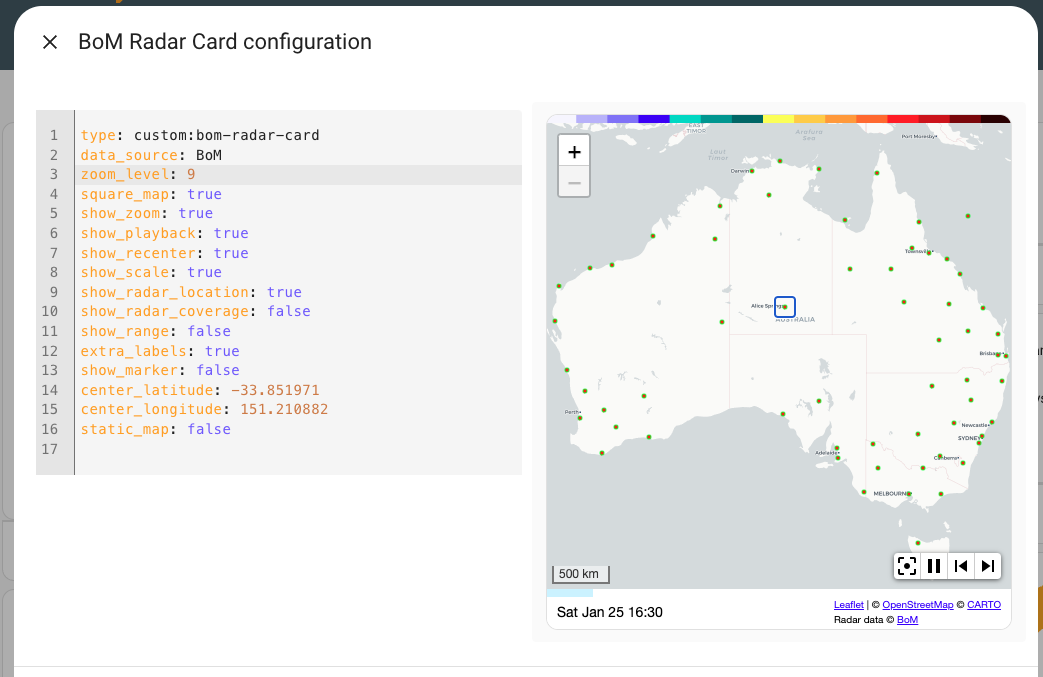This screenshot has height=677, width=1043.
Task: Click the 500 km scale indicator
Action: 580,573
